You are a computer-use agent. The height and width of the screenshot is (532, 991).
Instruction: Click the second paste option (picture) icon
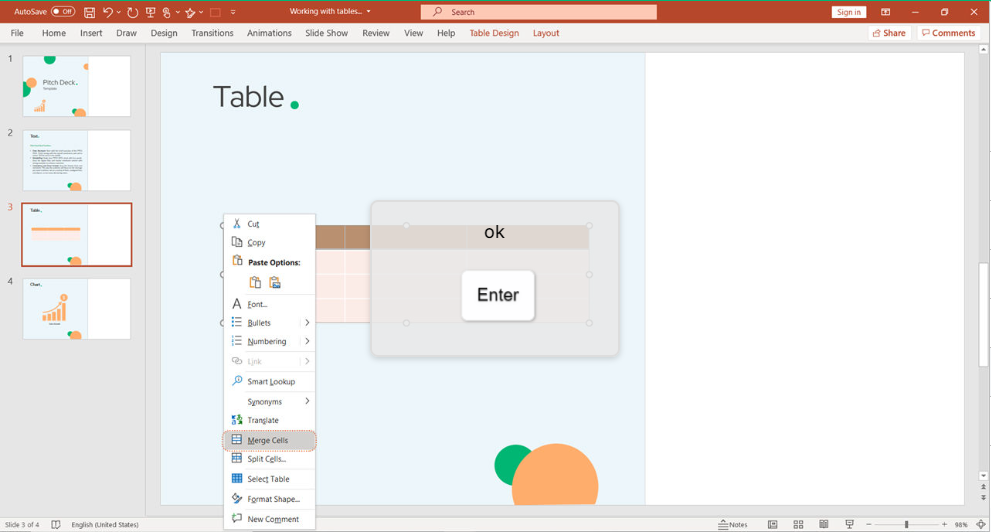[275, 282]
